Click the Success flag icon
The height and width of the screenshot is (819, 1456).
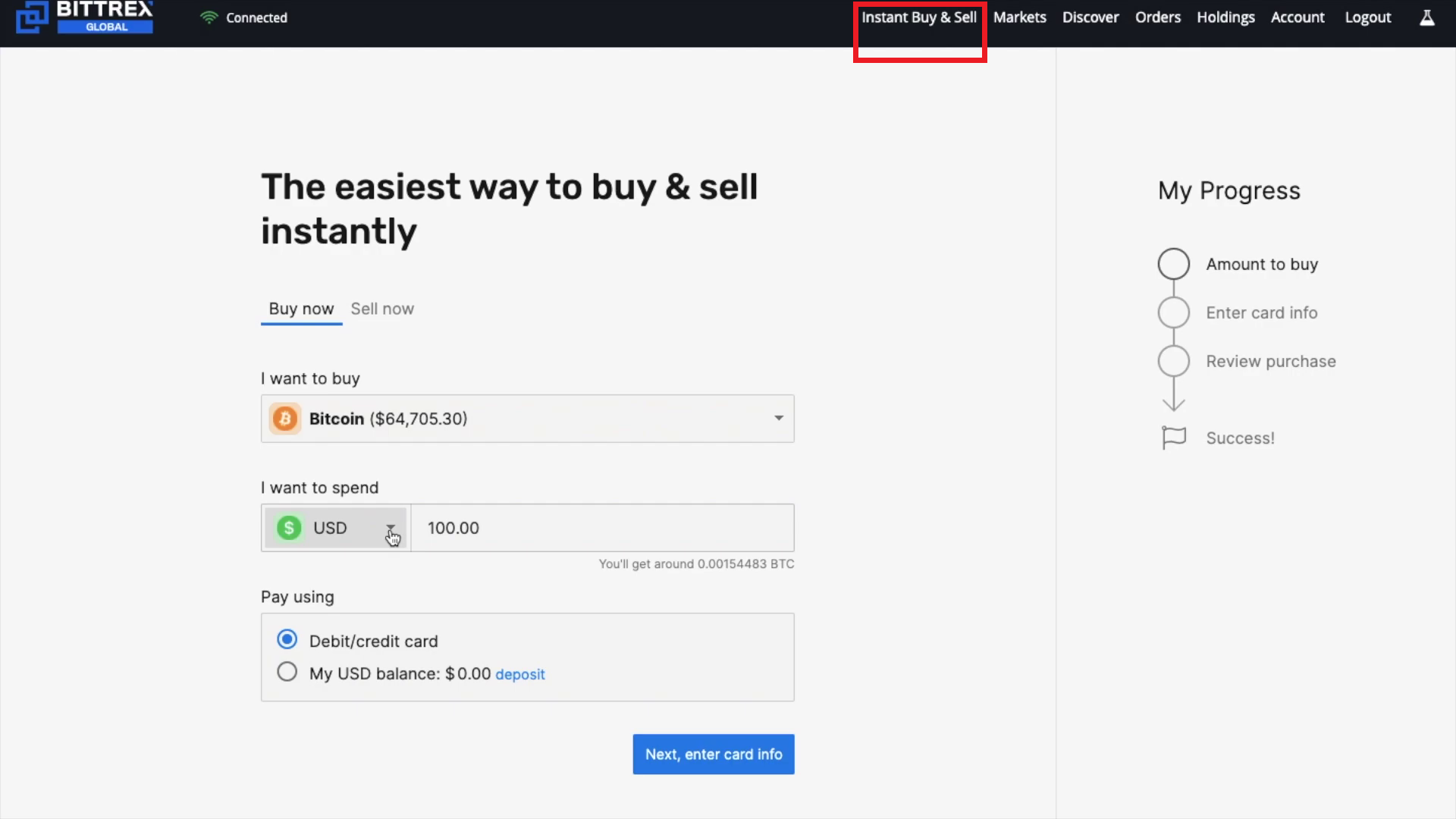click(1175, 437)
